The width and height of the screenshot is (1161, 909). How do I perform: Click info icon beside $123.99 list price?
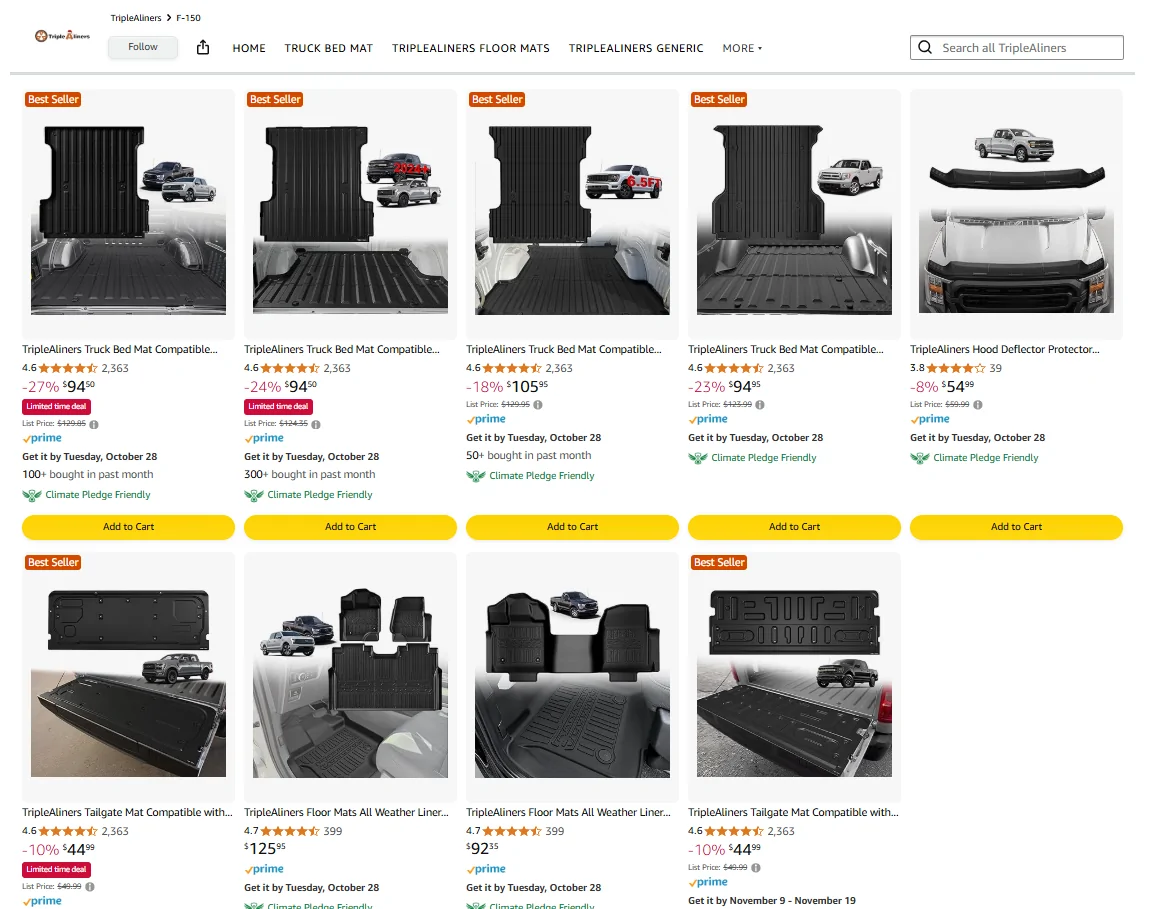[x=759, y=405]
